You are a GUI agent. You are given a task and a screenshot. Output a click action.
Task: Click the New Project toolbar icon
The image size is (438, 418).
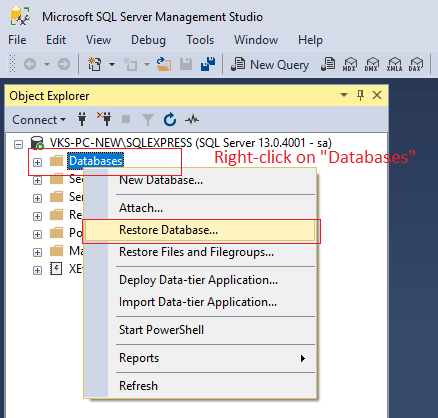click(x=95, y=64)
